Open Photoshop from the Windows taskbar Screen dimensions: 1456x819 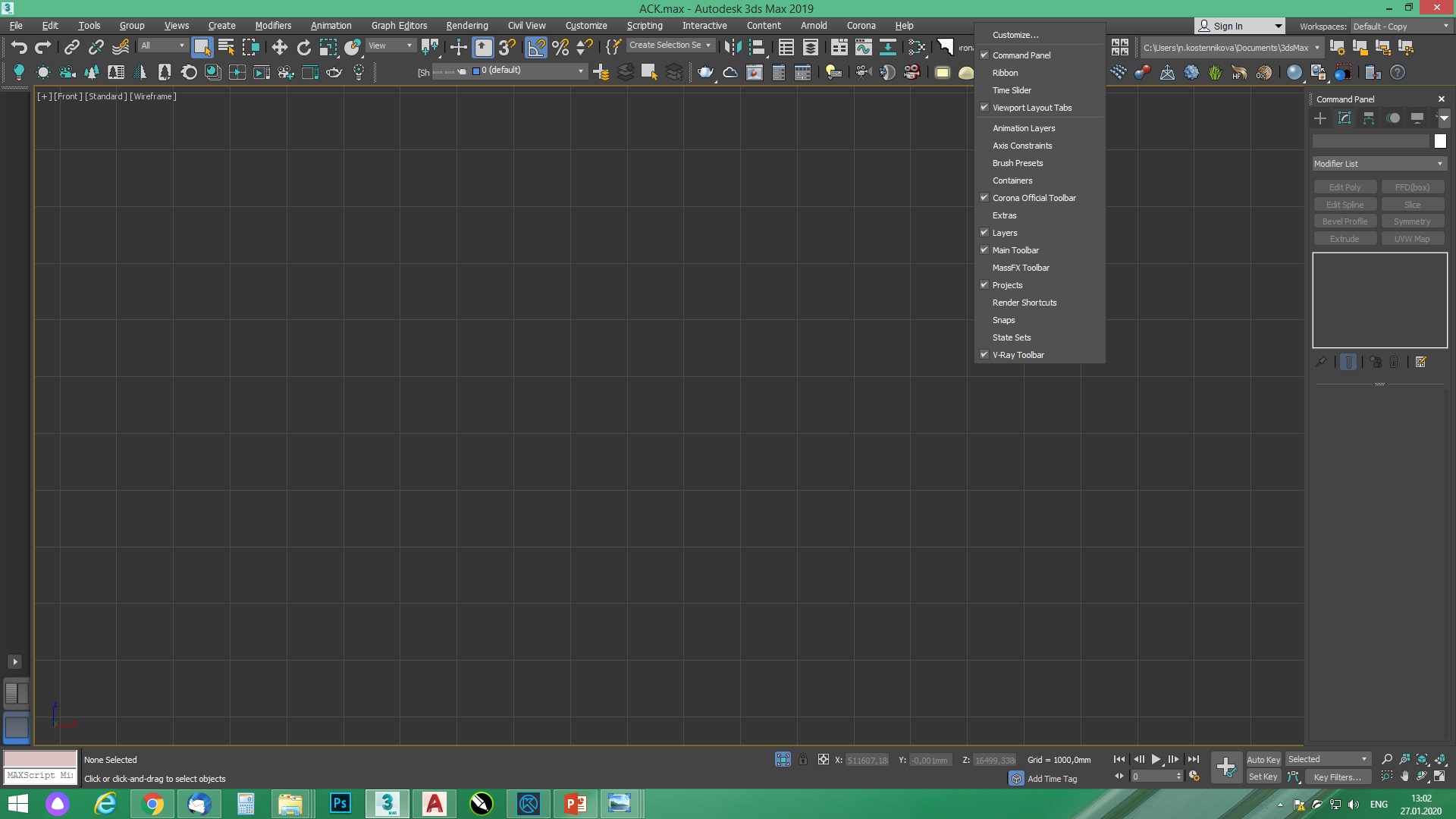[340, 803]
